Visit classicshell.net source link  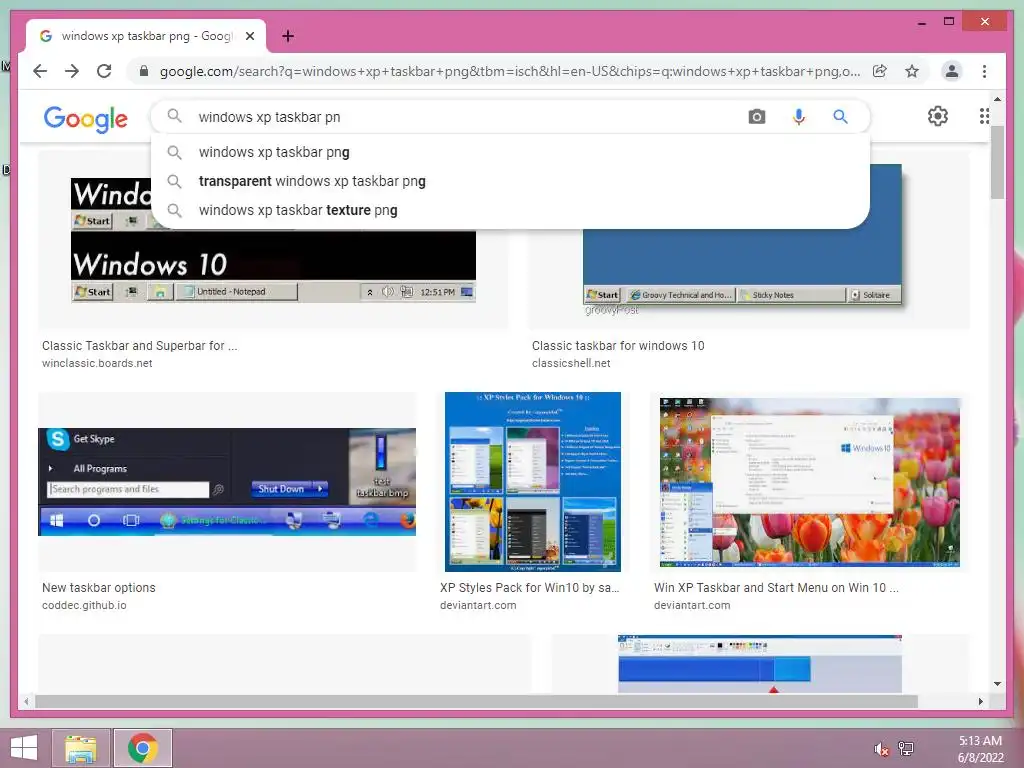pos(571,363)
